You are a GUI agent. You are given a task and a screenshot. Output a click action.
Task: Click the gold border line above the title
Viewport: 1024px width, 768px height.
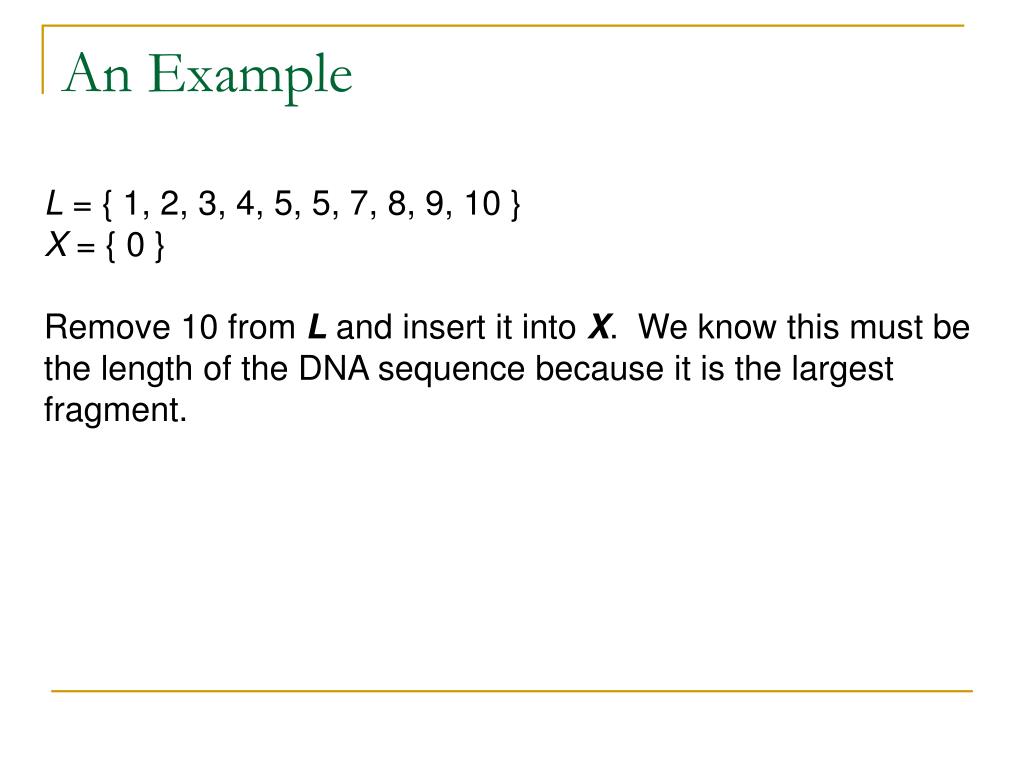(503, 26)
